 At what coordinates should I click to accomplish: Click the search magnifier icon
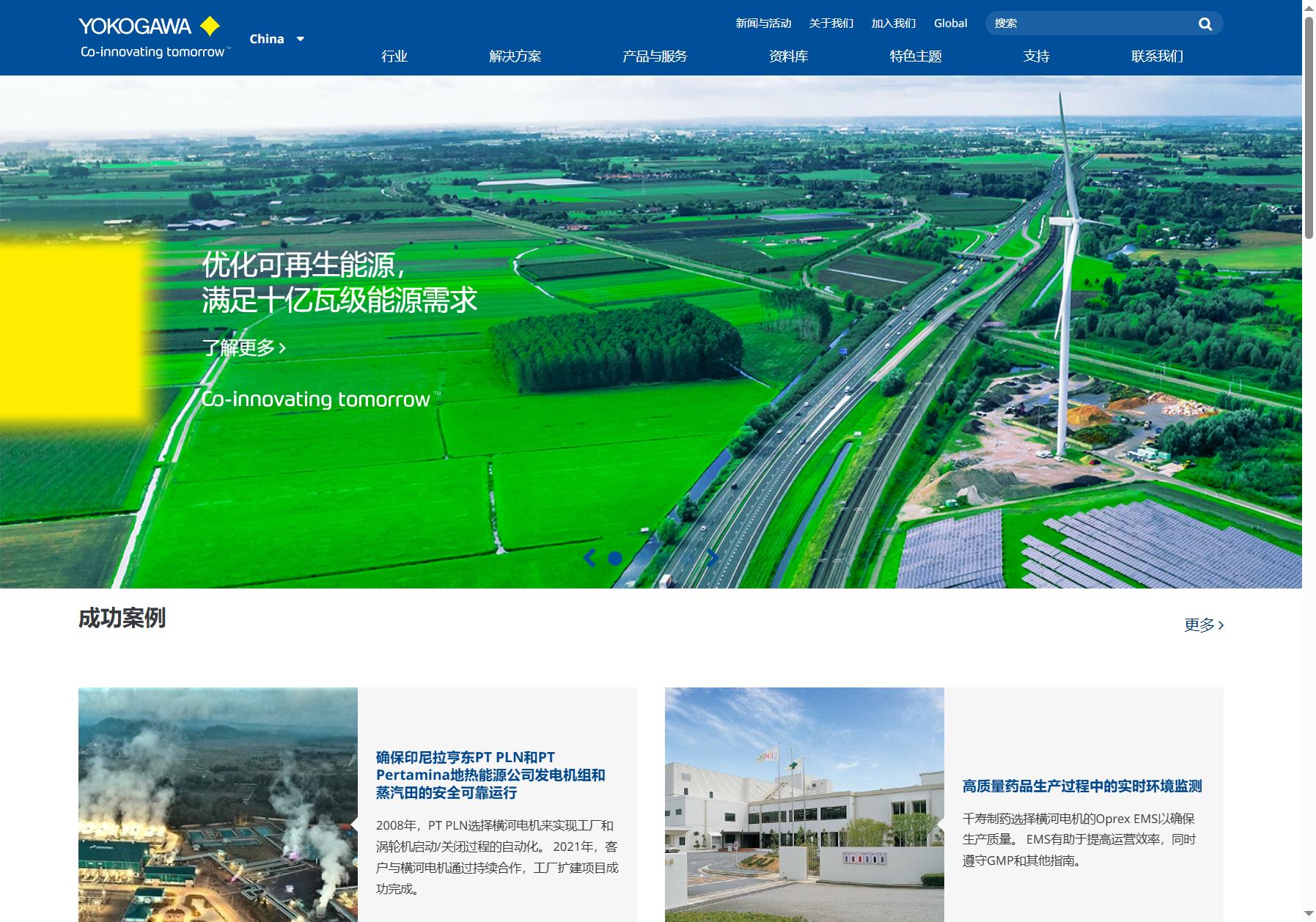pos(1205,24)
